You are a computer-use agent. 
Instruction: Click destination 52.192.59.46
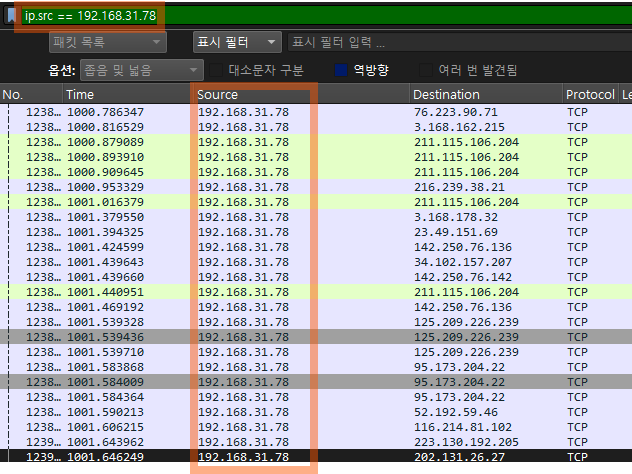tap(456, 412)
